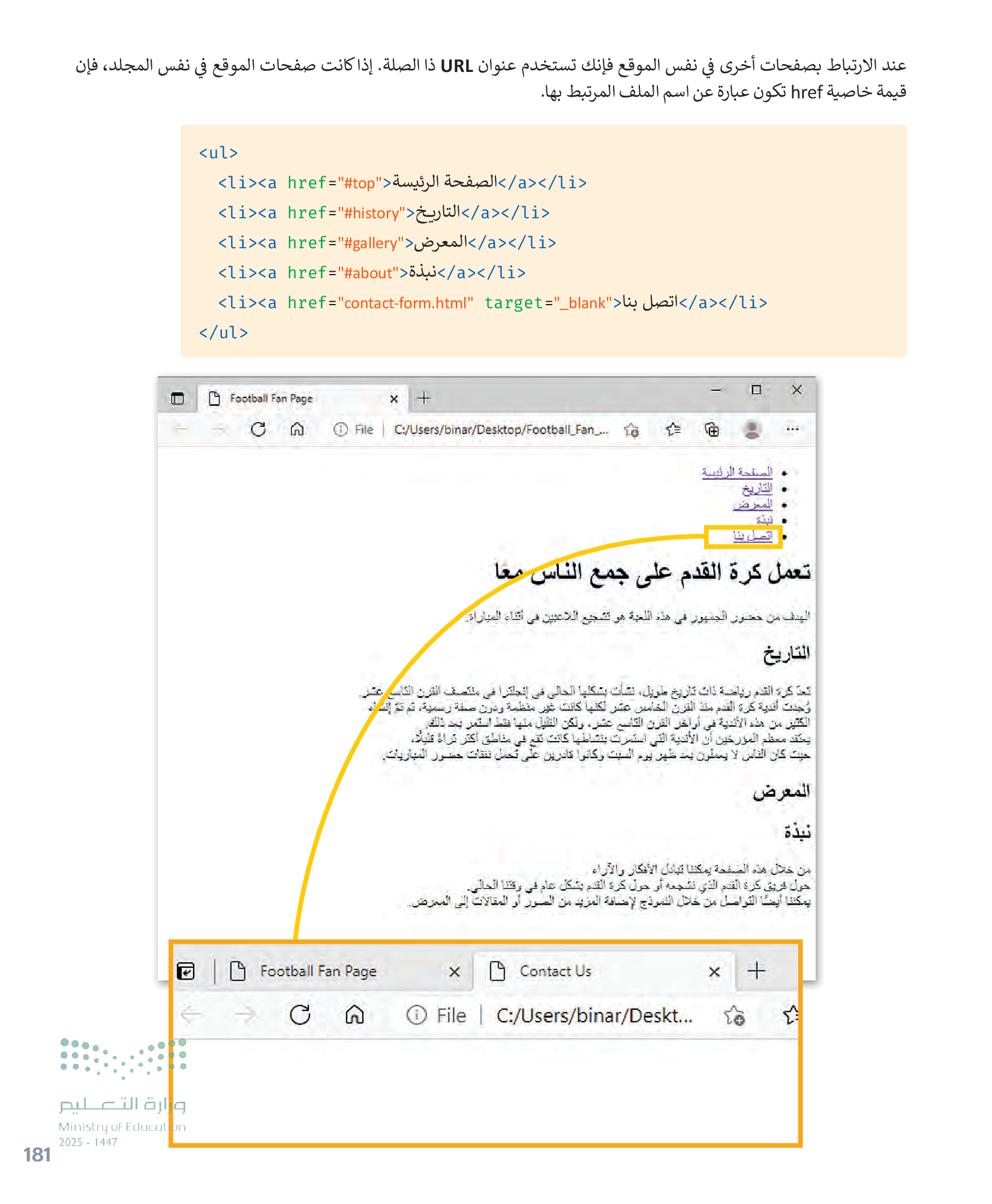
Task: Close the Contact Us tab
Action: [714, 971]
